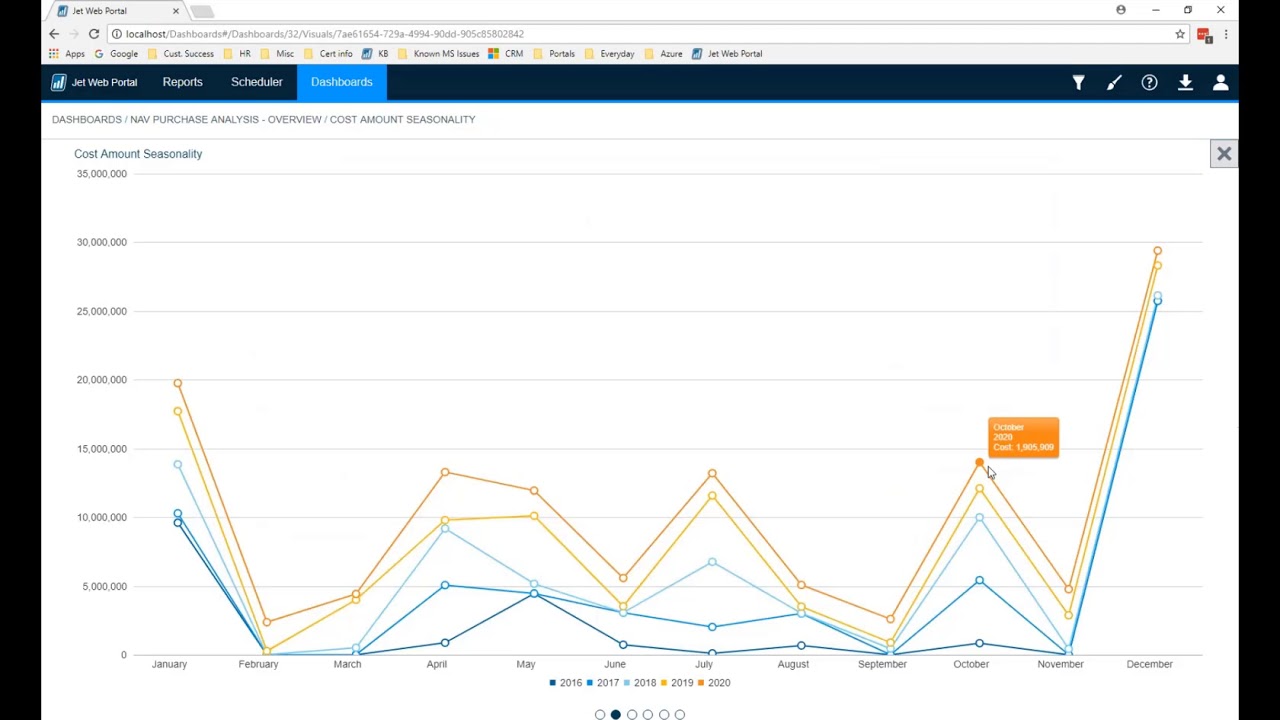Open the KB bookmark
The image size is (1280, 720).
point(375,54)
